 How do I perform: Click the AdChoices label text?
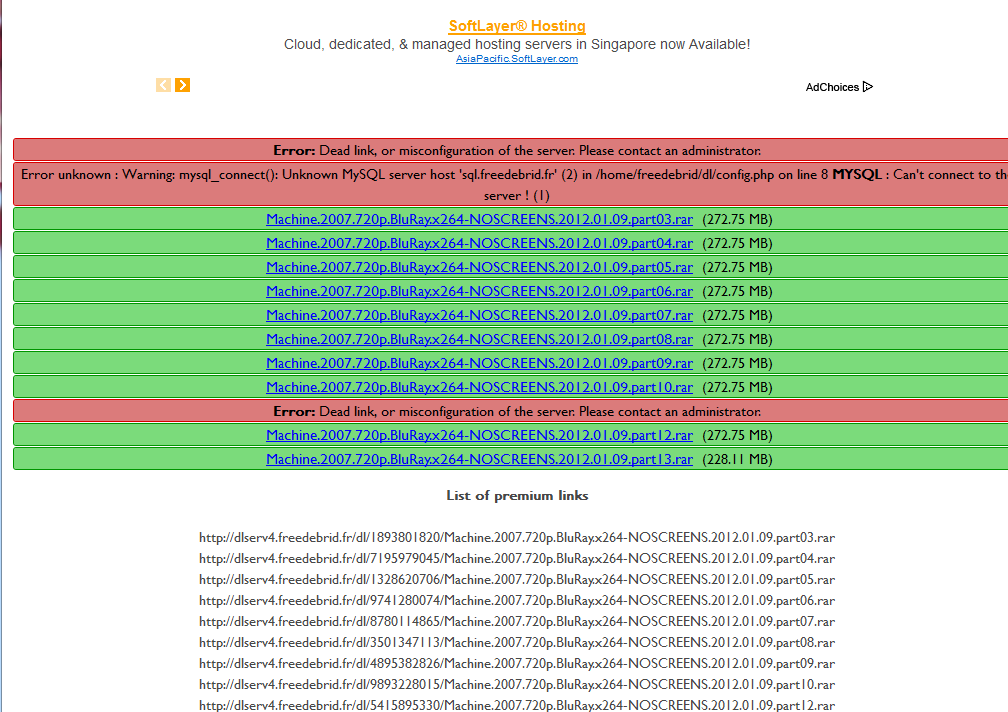click(832, 87)
